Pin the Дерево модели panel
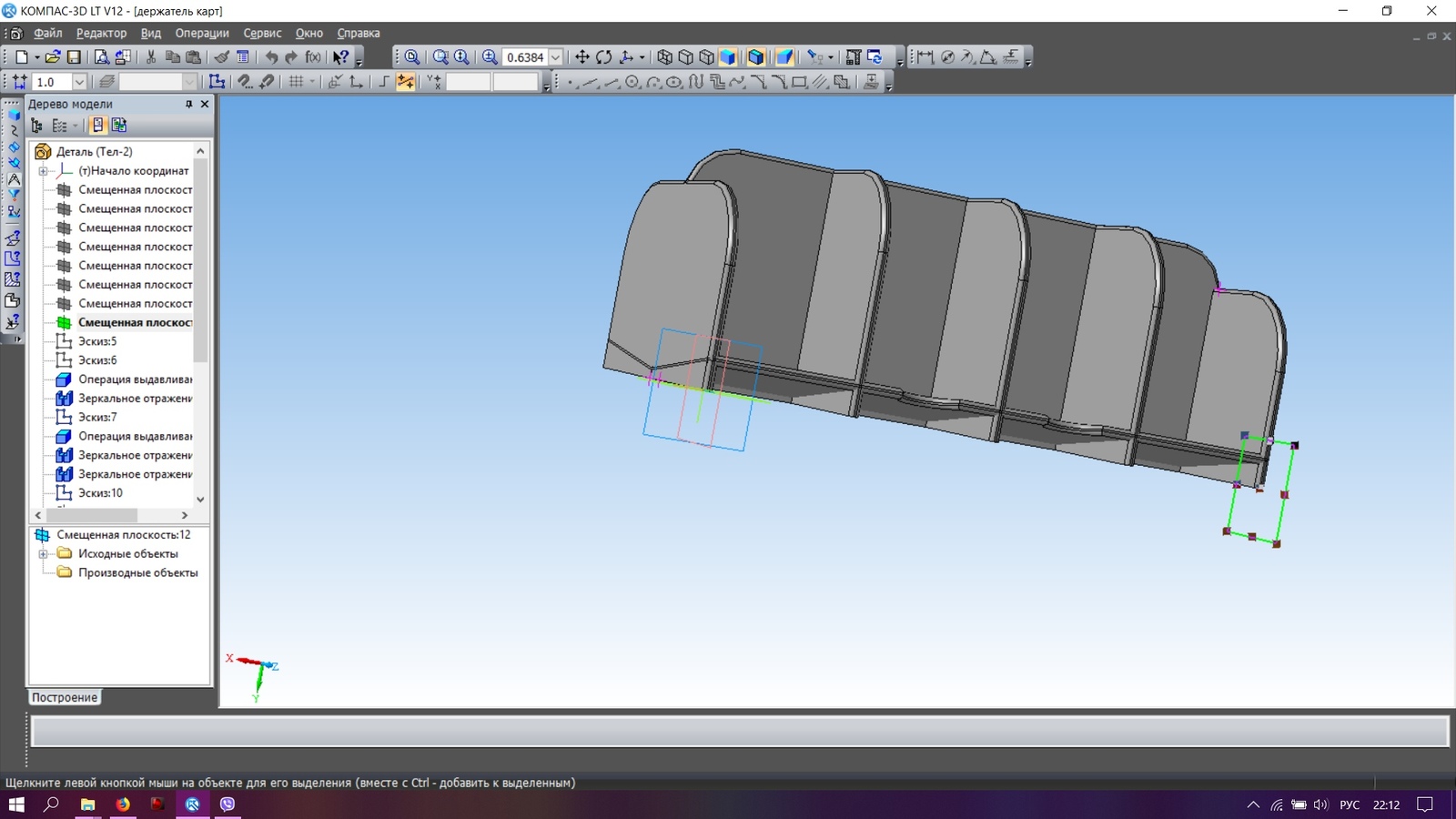1456x819 pixels. [x=189, y=104]
